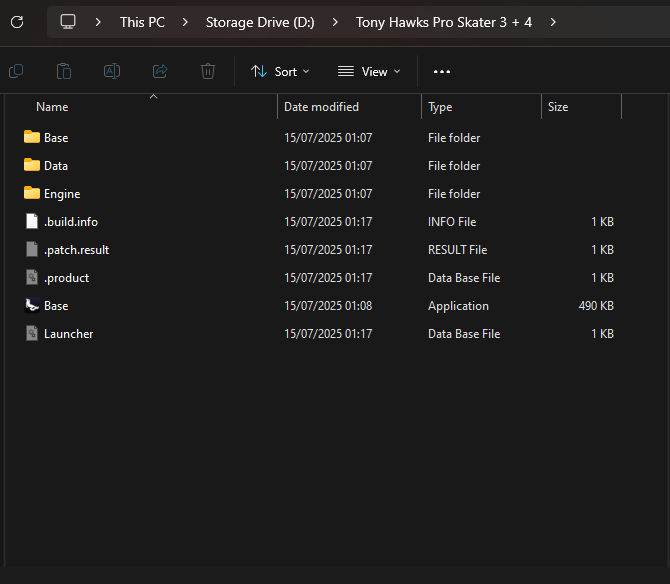Viewport: 670px width, 584px height.
Task: Open the See more (three dots) menu
Action: tap(442, 71)
